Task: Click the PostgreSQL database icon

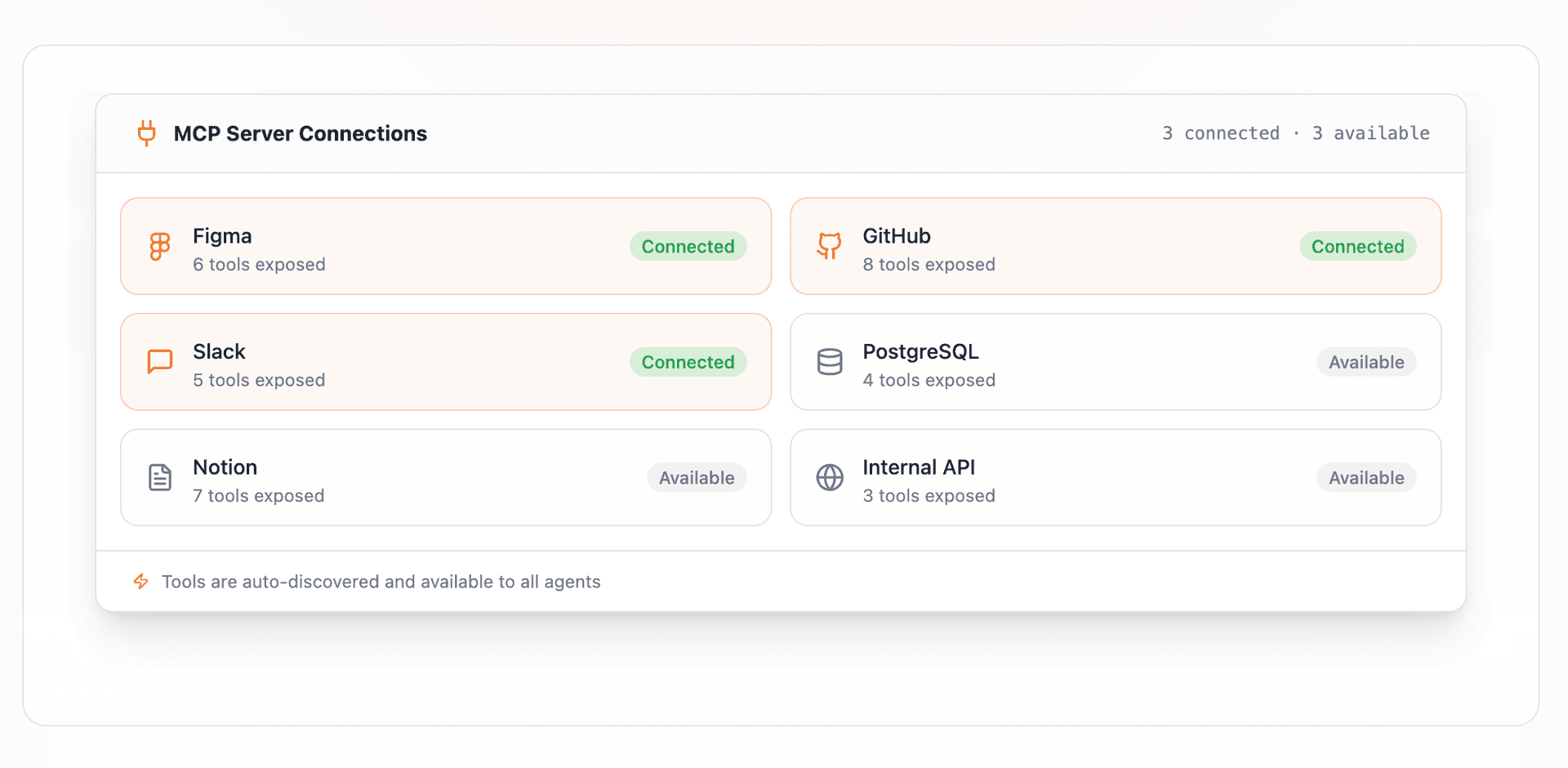Action: (830, 362)
